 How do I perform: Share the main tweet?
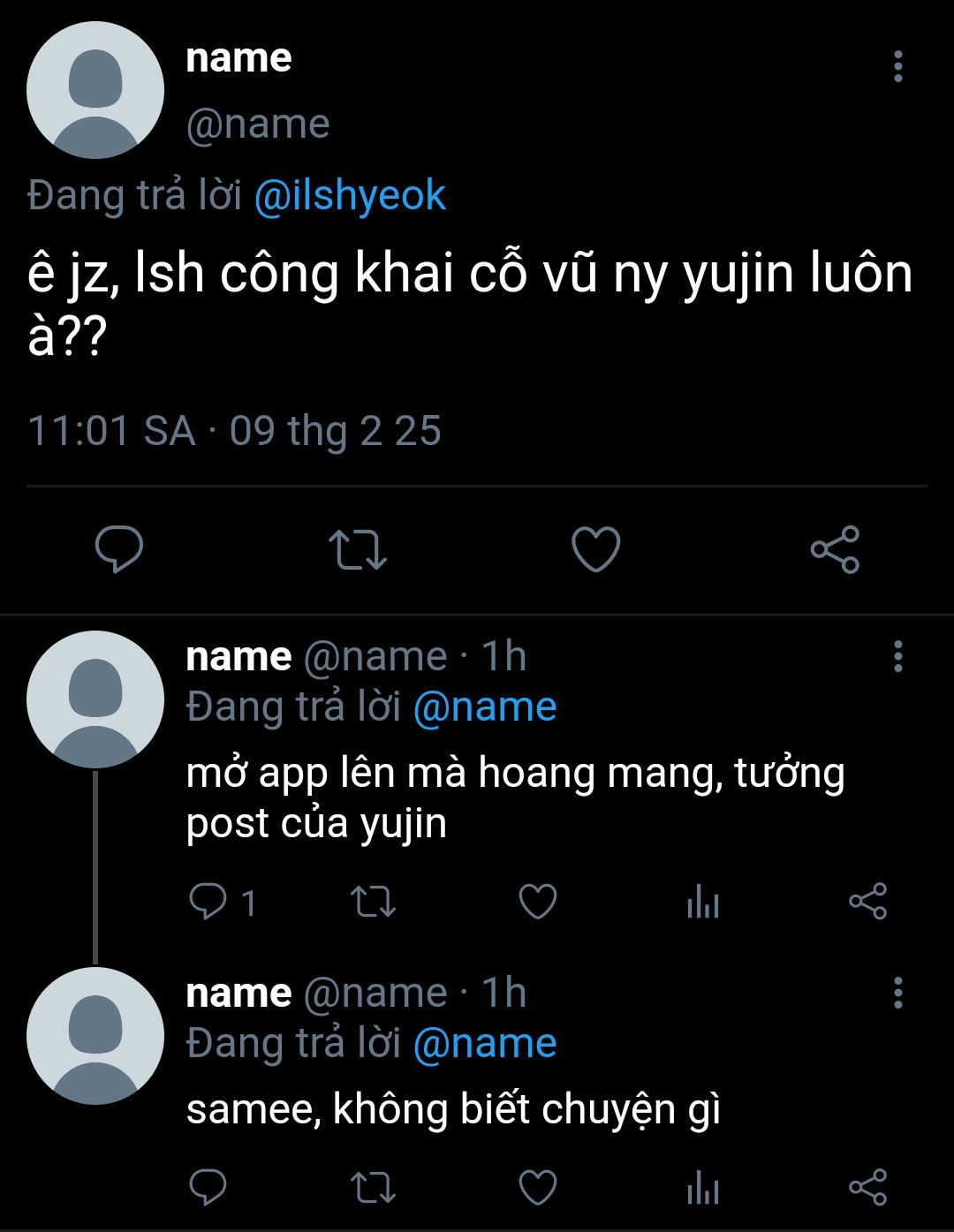pos(835,549)
